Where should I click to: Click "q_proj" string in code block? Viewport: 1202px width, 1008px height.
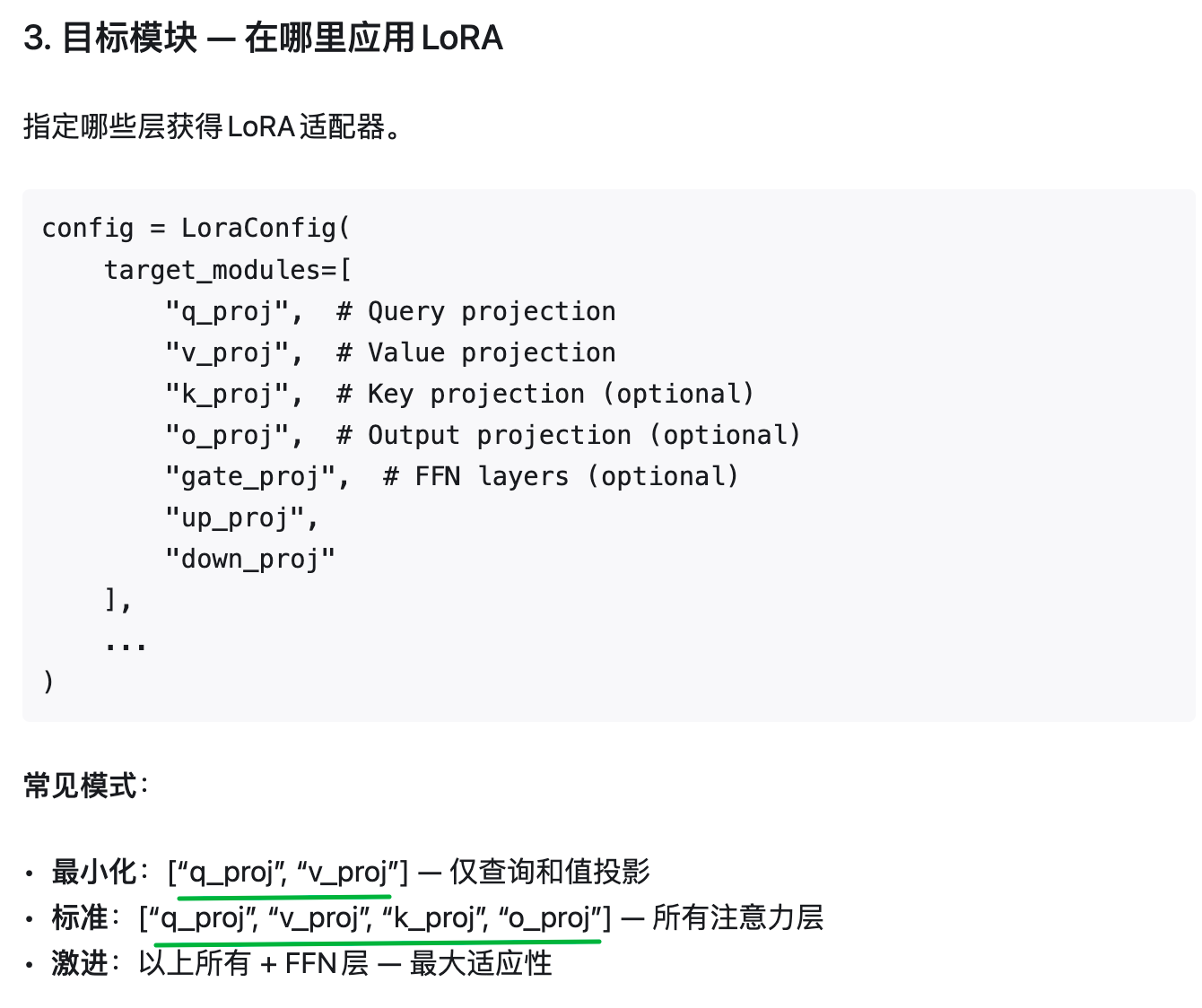click(228, 311)
